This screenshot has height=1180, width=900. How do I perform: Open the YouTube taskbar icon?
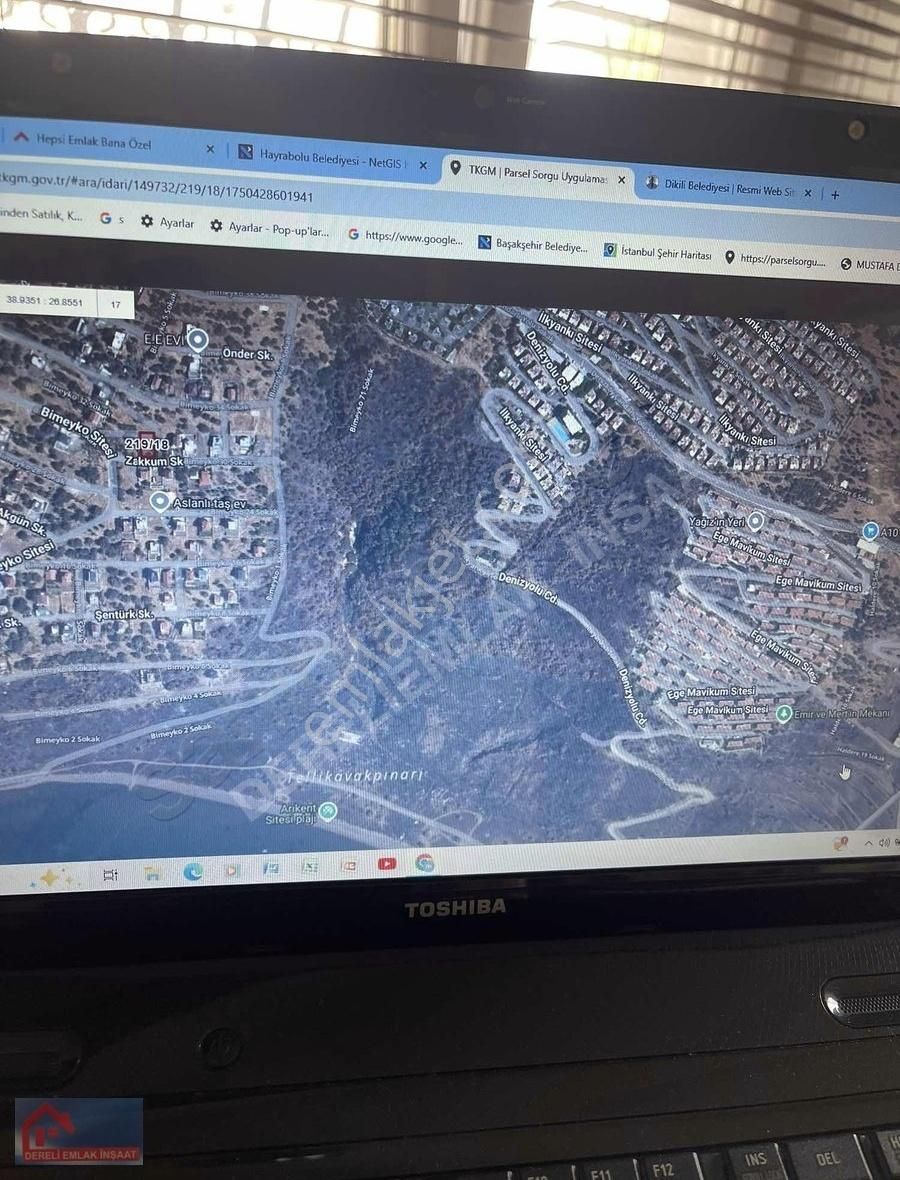coord(387,864)
